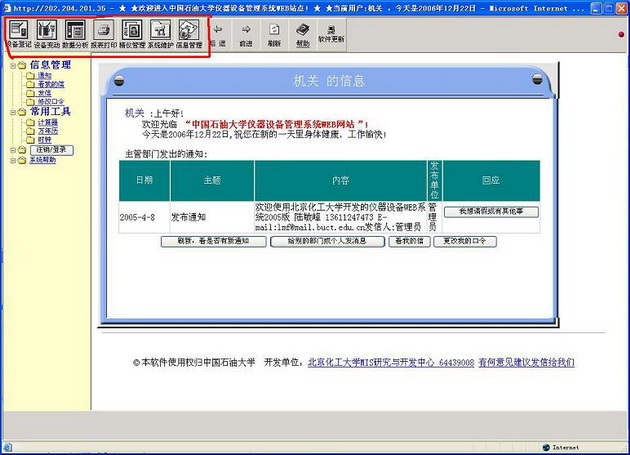Collapse the 常用工具 tree node
The height and width of the screenshot is (455, 630).
tap(13, 112)
